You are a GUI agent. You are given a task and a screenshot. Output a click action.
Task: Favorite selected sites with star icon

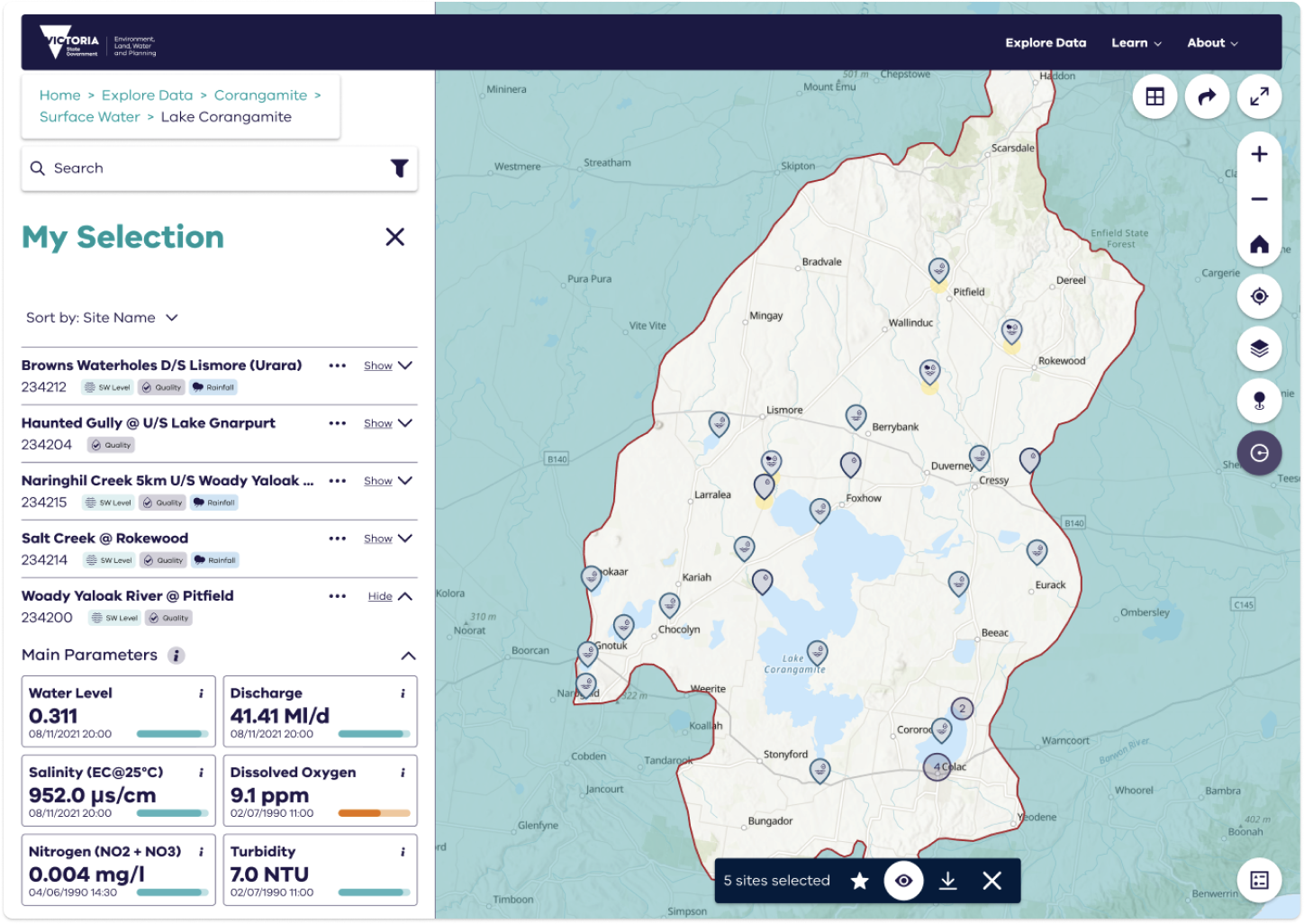[x=859, y=881]
